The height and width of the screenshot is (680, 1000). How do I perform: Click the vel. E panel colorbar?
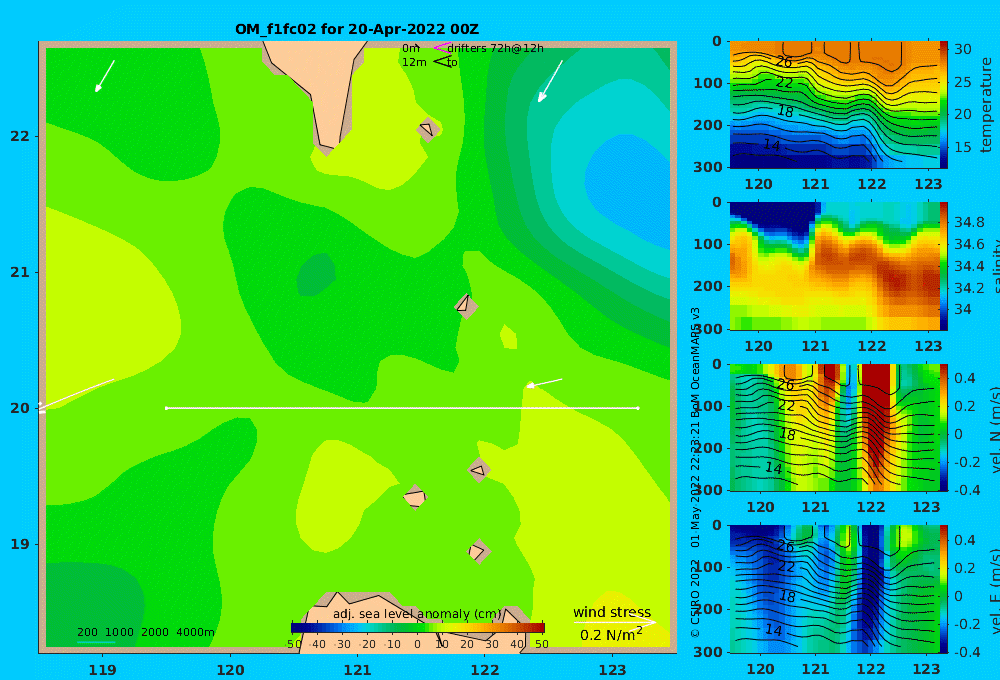pos(943,589)
